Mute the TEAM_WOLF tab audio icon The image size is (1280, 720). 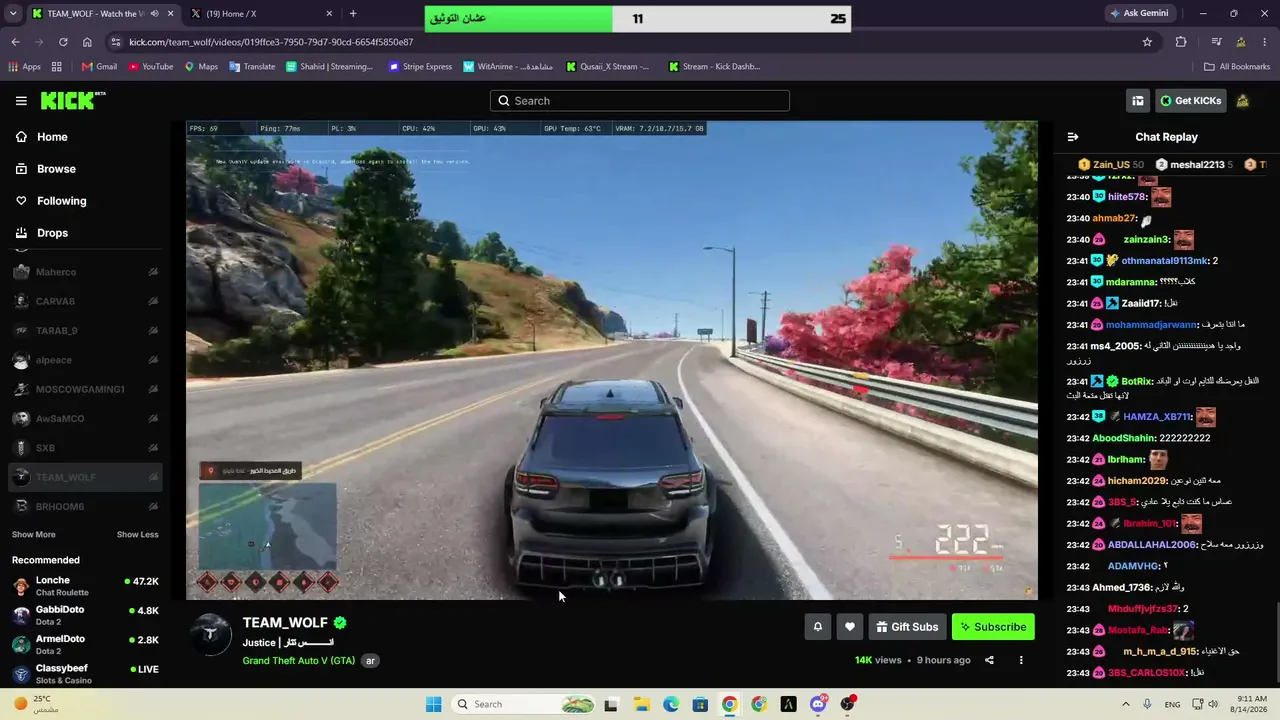[154, 14]
